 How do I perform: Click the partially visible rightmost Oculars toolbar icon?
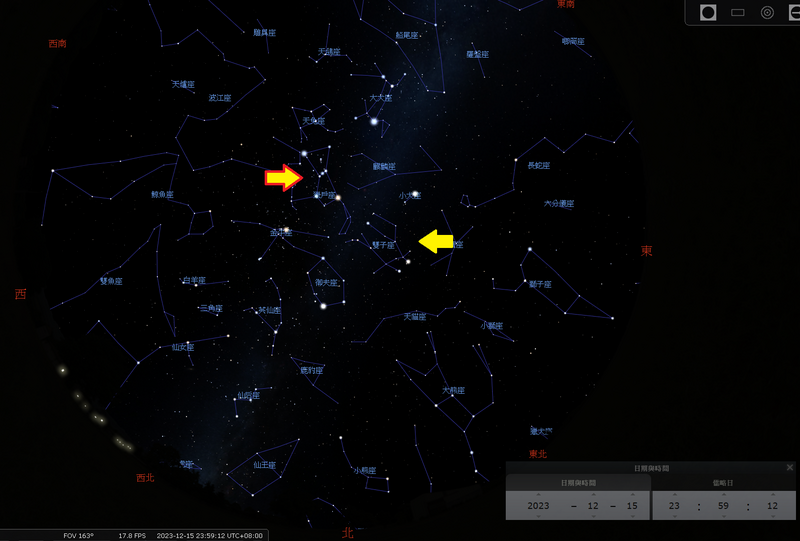(x=793, y=12)
